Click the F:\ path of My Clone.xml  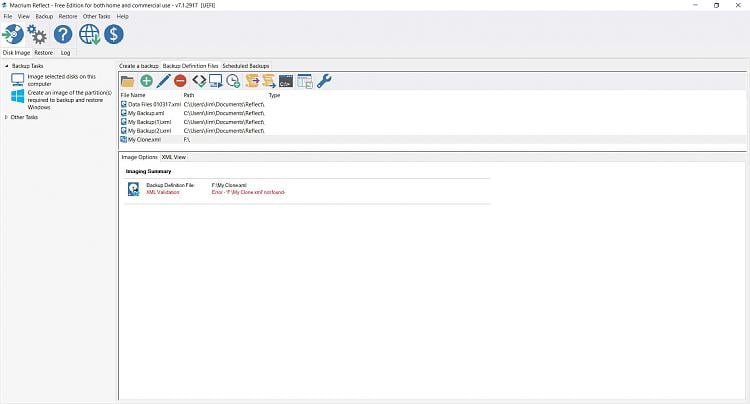(x=187, y=140)
